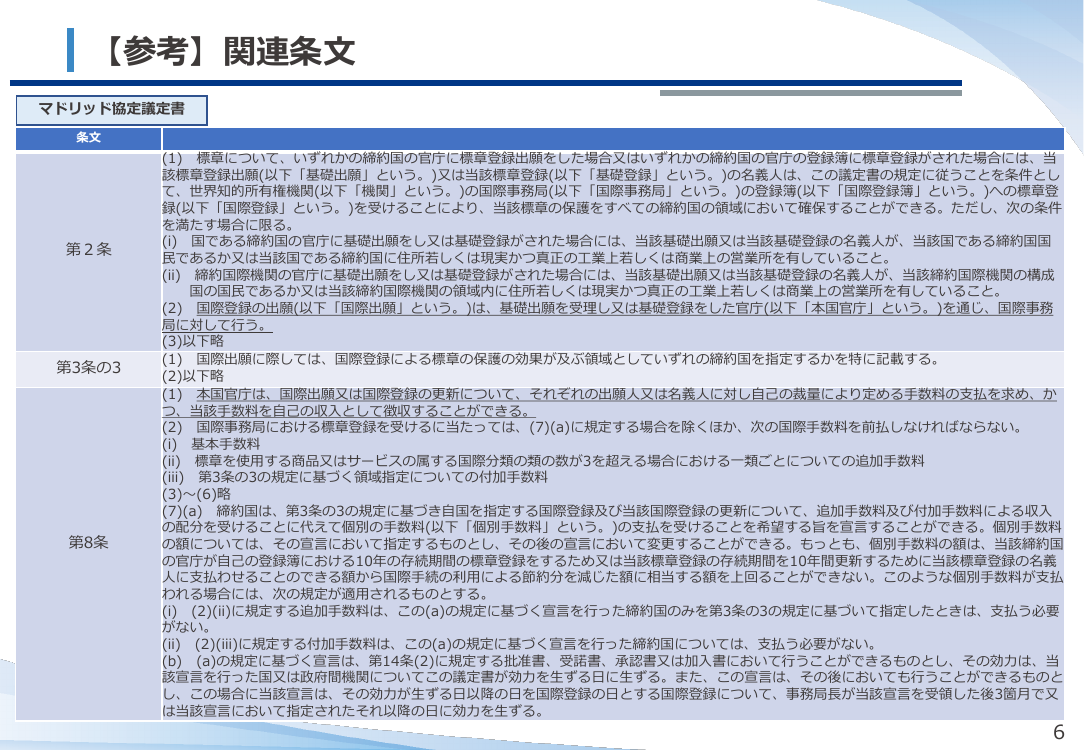Click the line starting (1) 国際出願に際しては

click(552, 359)
